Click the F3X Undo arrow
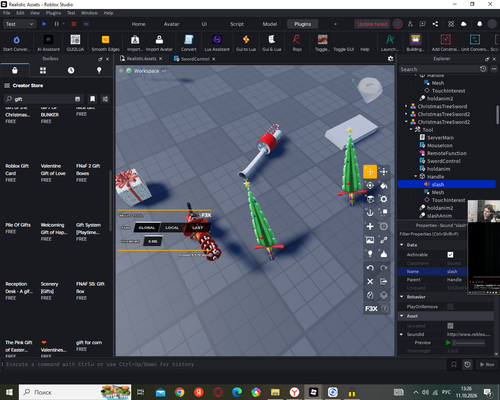Screen dimensions: 500x400 [x=370, y=268]
